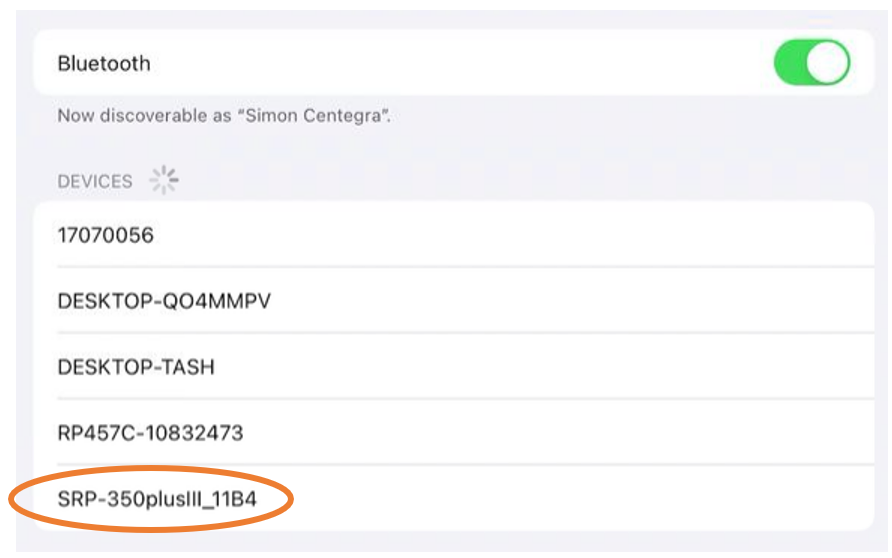Click the spinning loading indicator beside DEVICES

point(163,180)
